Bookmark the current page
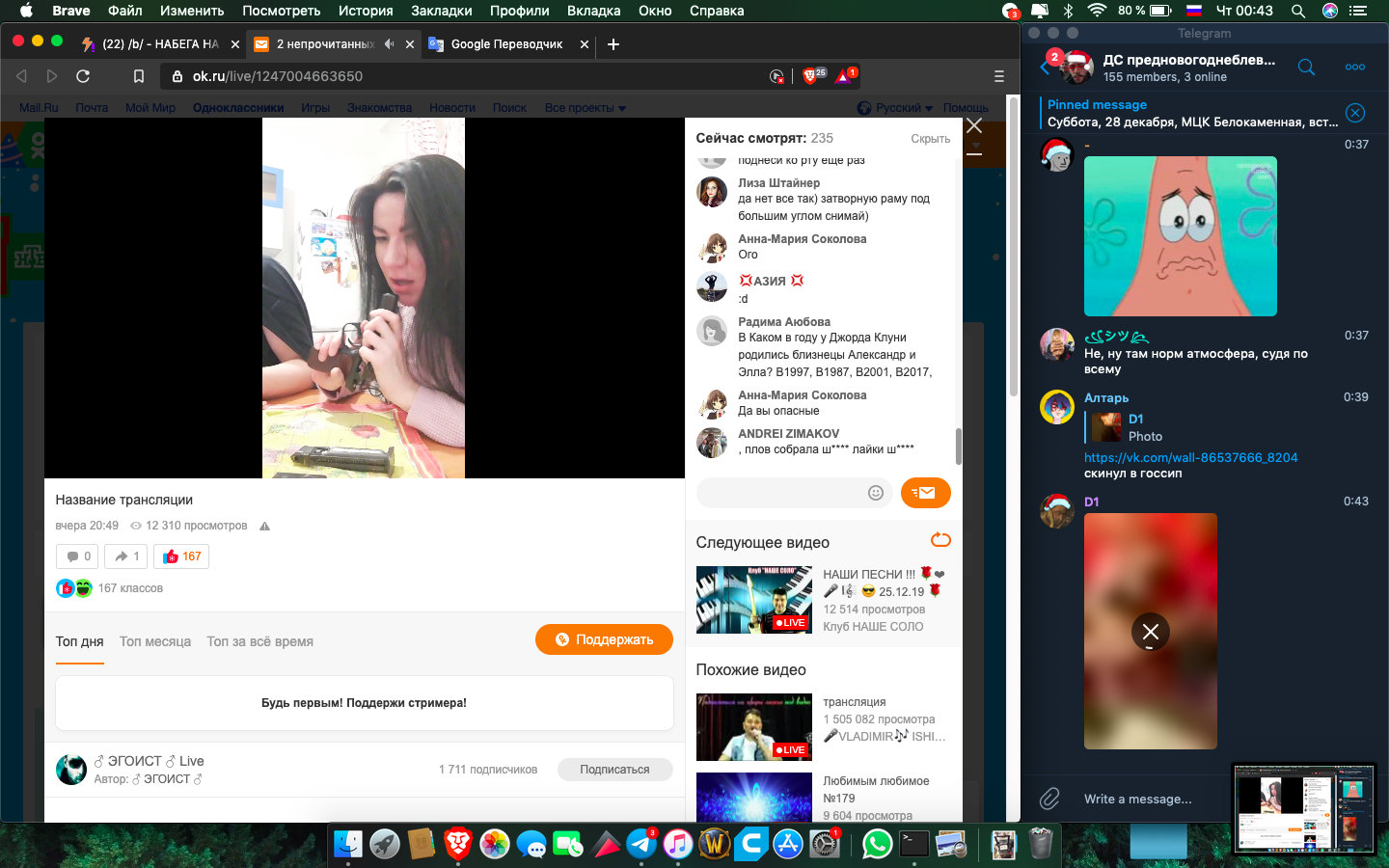Image resolution: width=1389 pixels, height=868 pixels. click(x=139, y=76)
